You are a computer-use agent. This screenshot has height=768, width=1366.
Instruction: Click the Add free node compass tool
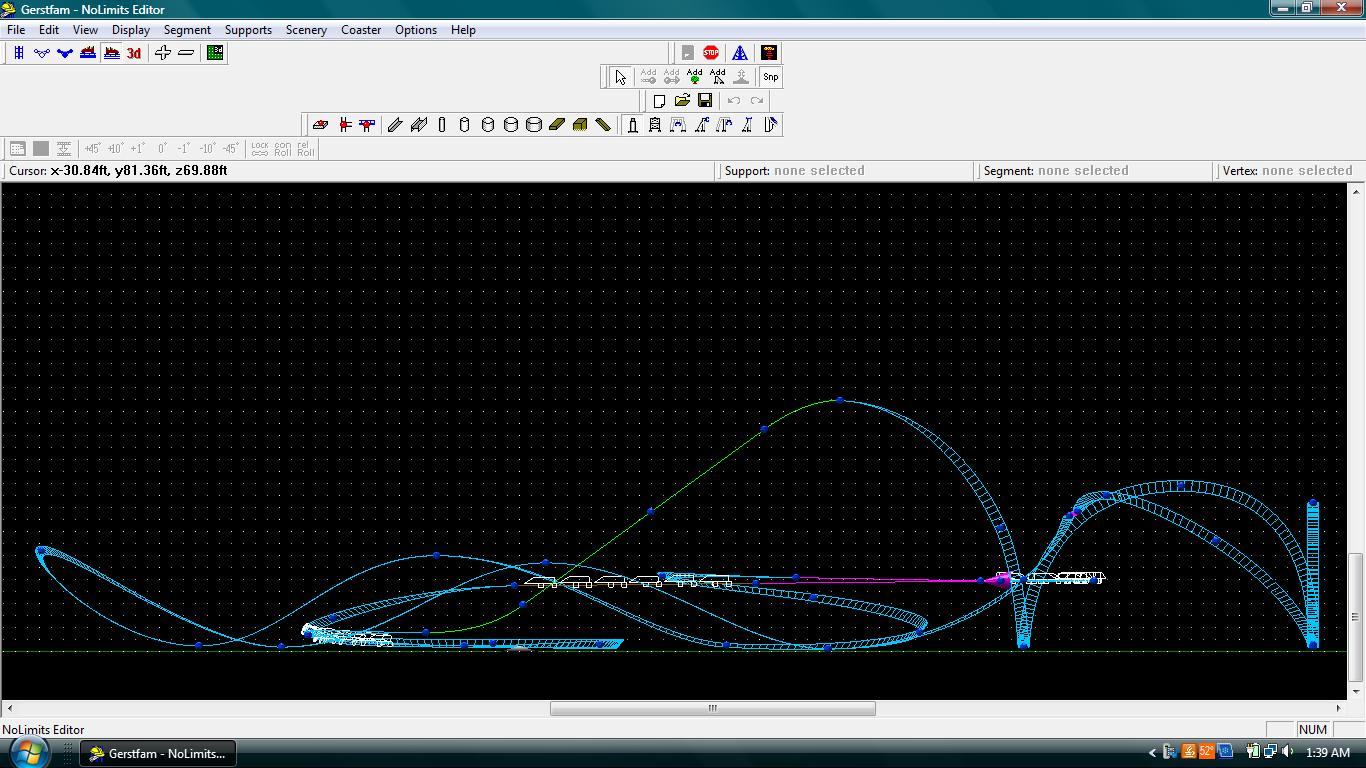(717, 77)
